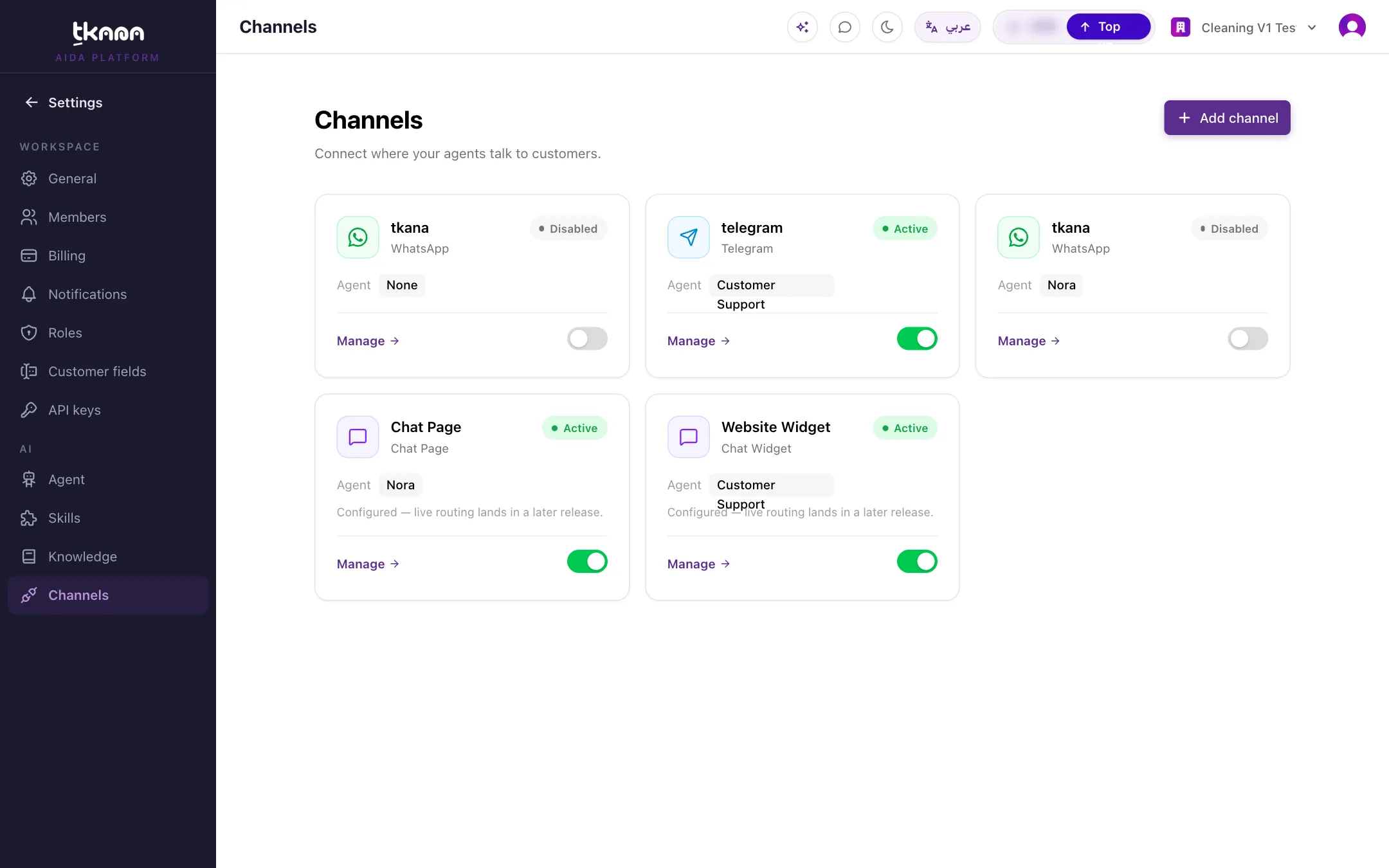Click the Add channel button
Image resolution: width=1389 pixels, height=868 pixels.
tap(1227, 118)
